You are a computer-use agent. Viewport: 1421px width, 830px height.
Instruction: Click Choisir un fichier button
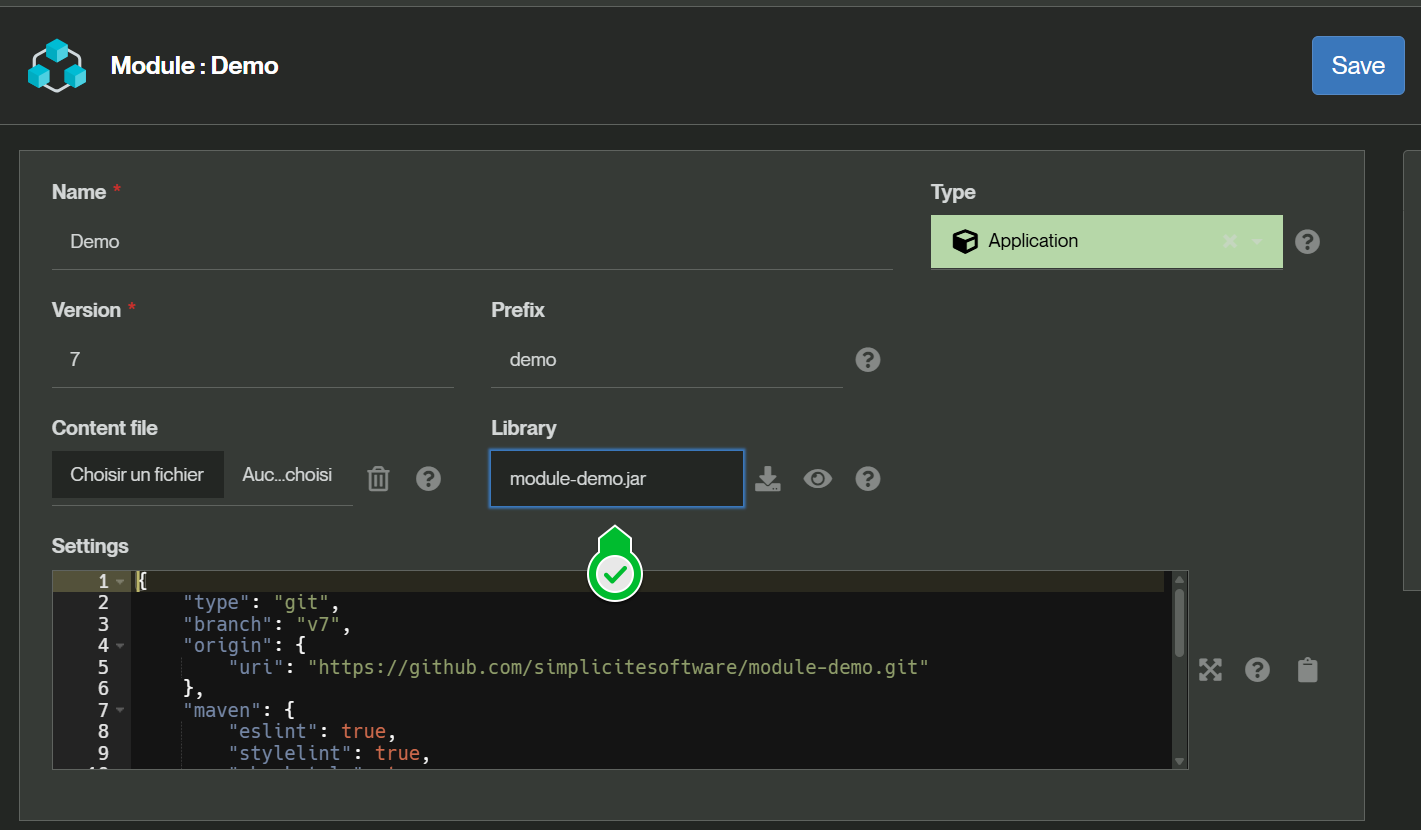tap(137, 475)
